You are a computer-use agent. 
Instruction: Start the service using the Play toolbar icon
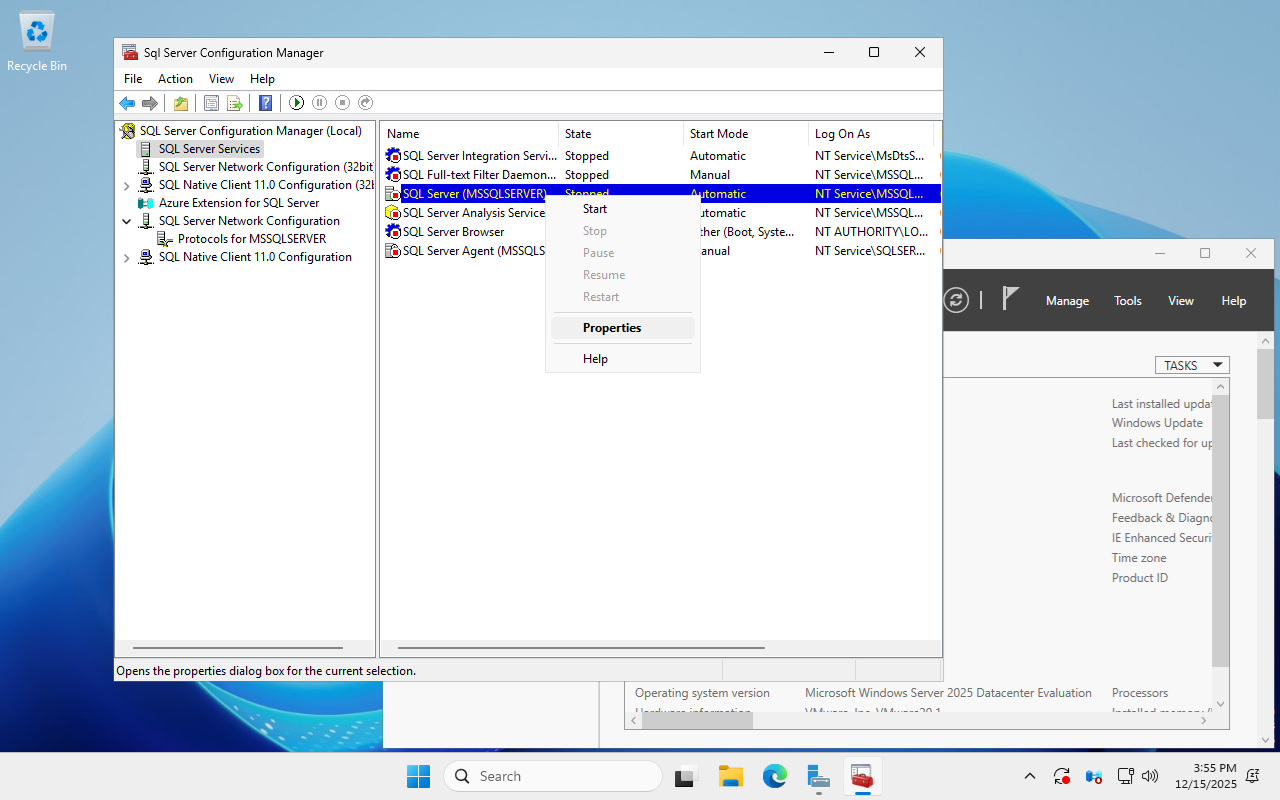pyautogui.click(x=296, y=102)
